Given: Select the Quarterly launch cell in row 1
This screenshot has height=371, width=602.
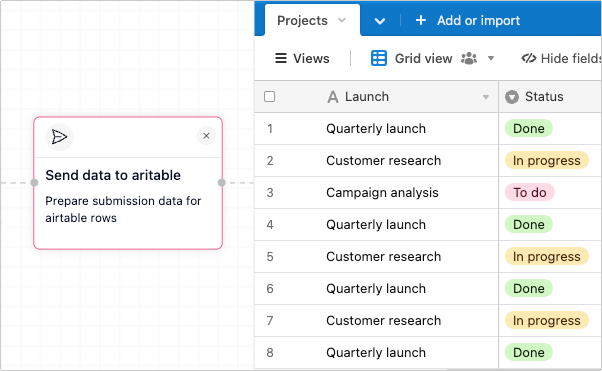Looking at the screenshot, I should [x=376, y=129].
